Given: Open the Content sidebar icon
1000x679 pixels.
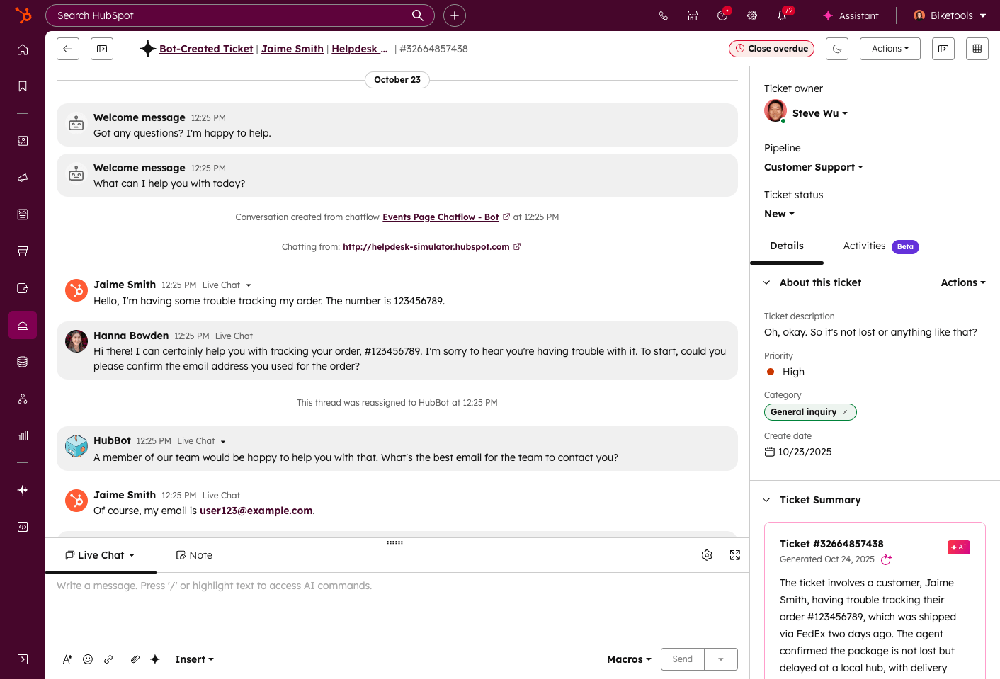Looking at the screenshot, I should tap(22, 214).
